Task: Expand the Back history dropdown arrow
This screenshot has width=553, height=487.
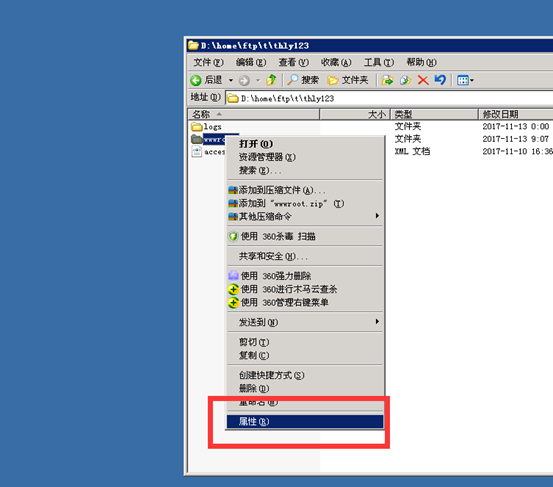Action: (x=231, y=80)
